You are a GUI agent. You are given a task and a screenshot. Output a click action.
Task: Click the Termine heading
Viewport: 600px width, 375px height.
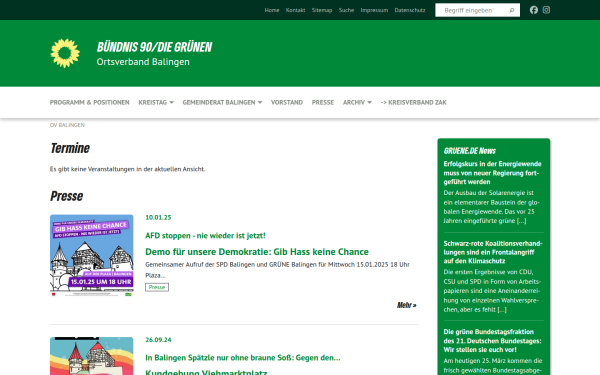[70, 148]
